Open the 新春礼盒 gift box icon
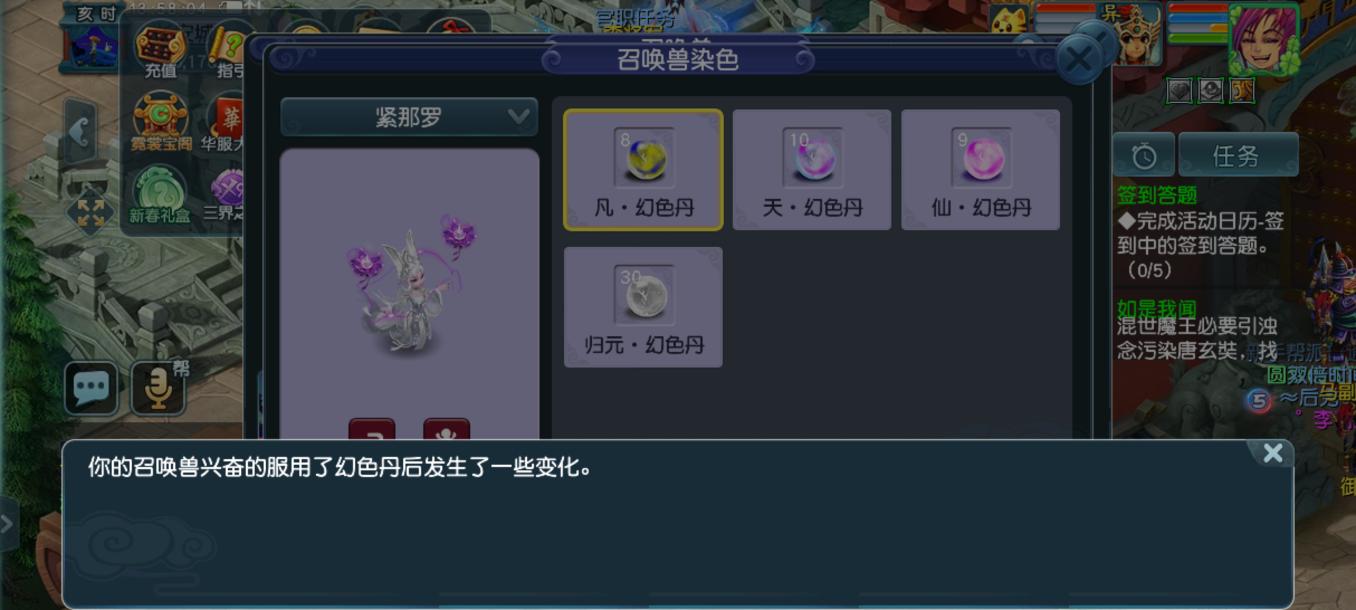The width and height of the screenshot is (1356, 610). 160,195
